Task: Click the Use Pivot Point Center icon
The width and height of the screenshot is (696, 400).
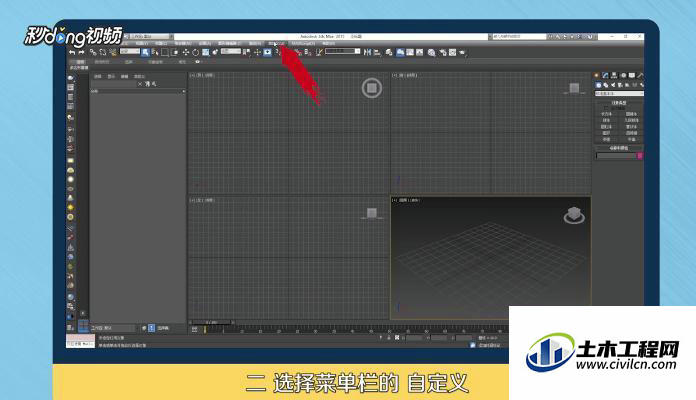Action: point(246,52)
